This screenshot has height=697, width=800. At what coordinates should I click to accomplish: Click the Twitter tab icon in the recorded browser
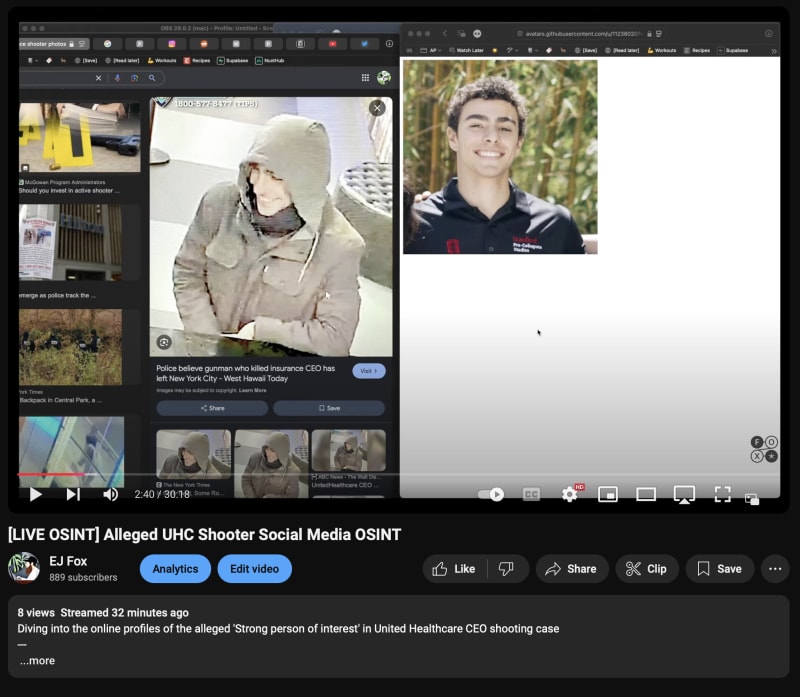(364, 44)
